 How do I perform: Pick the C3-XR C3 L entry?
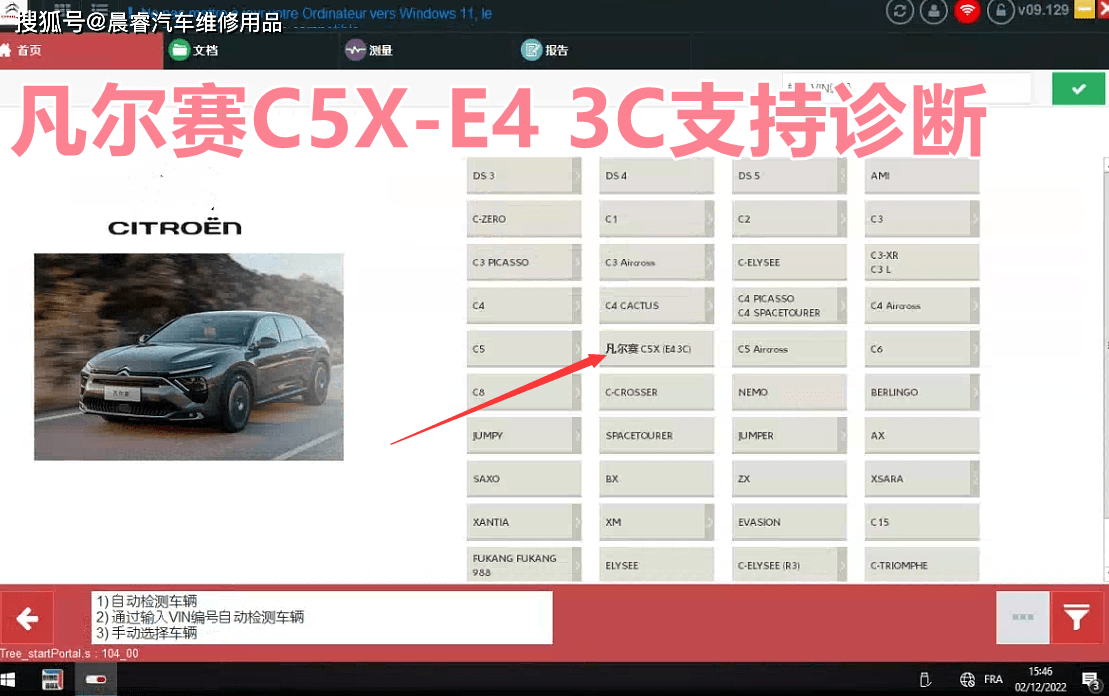tap(922, 262)
